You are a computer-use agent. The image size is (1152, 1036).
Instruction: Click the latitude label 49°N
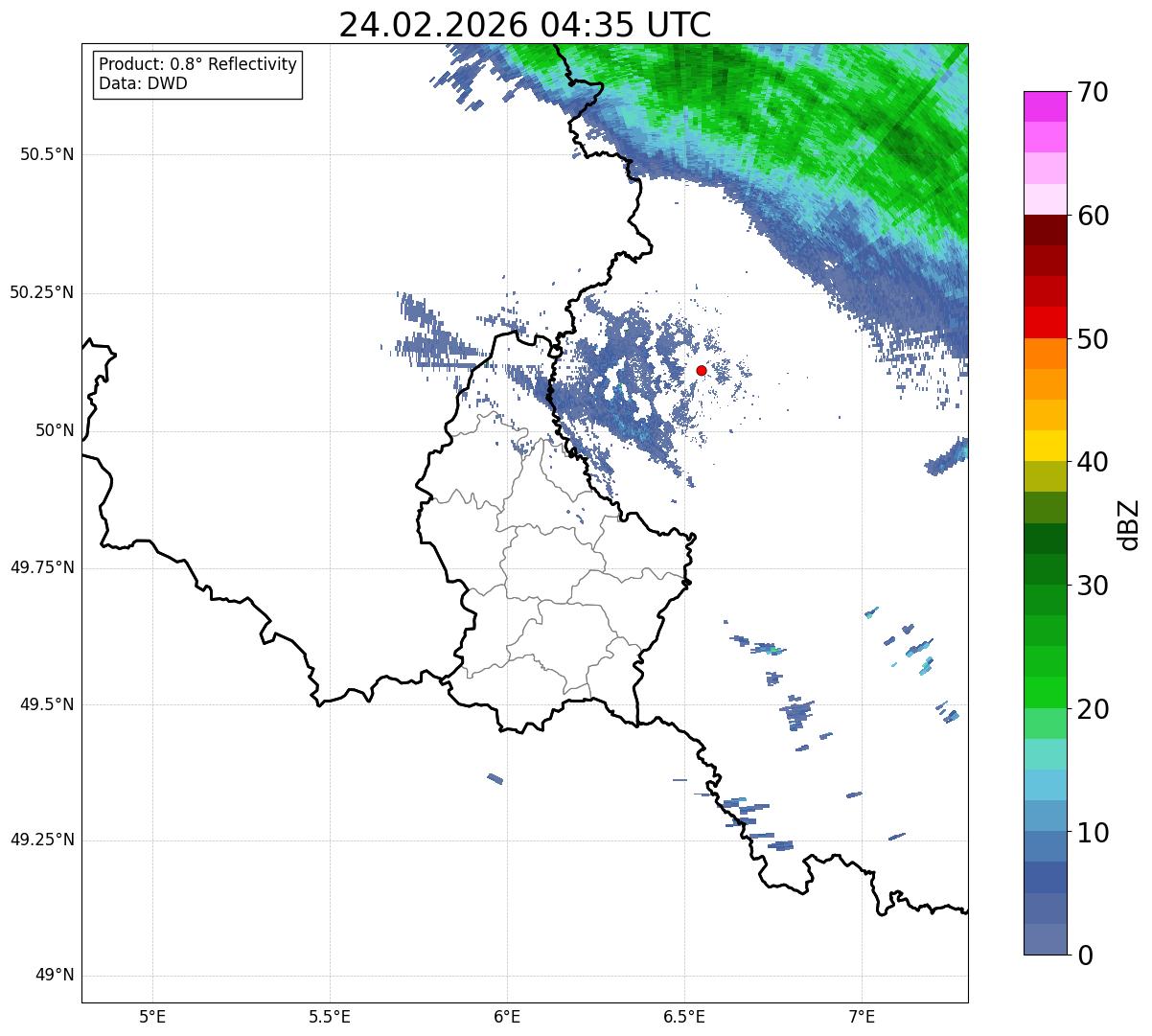55,976
